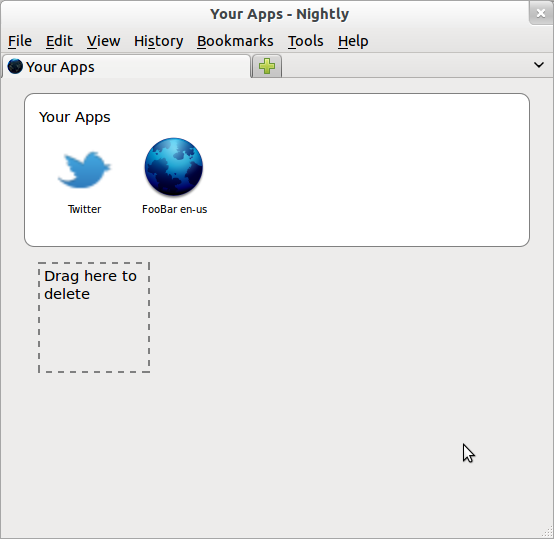The image size is (554, 539).
Task: Click the window resize grip corner
Action: (548, 532)
